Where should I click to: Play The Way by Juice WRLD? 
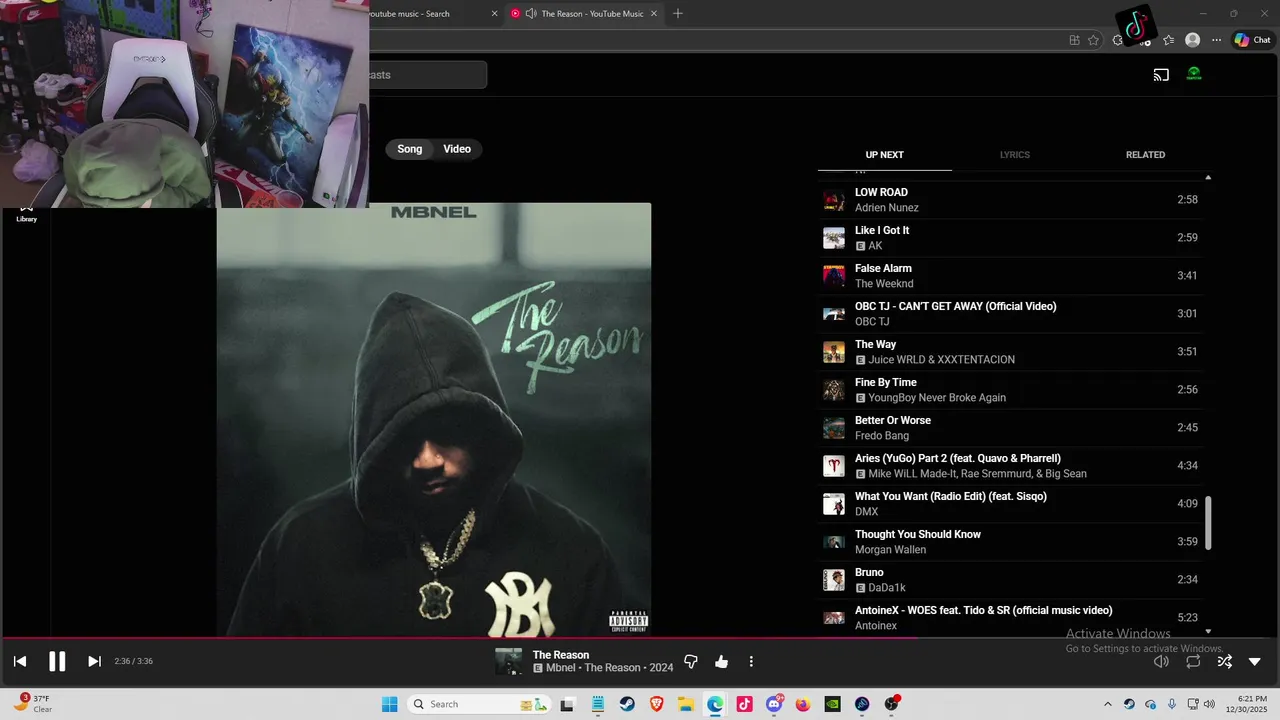tap(1010, 352)
